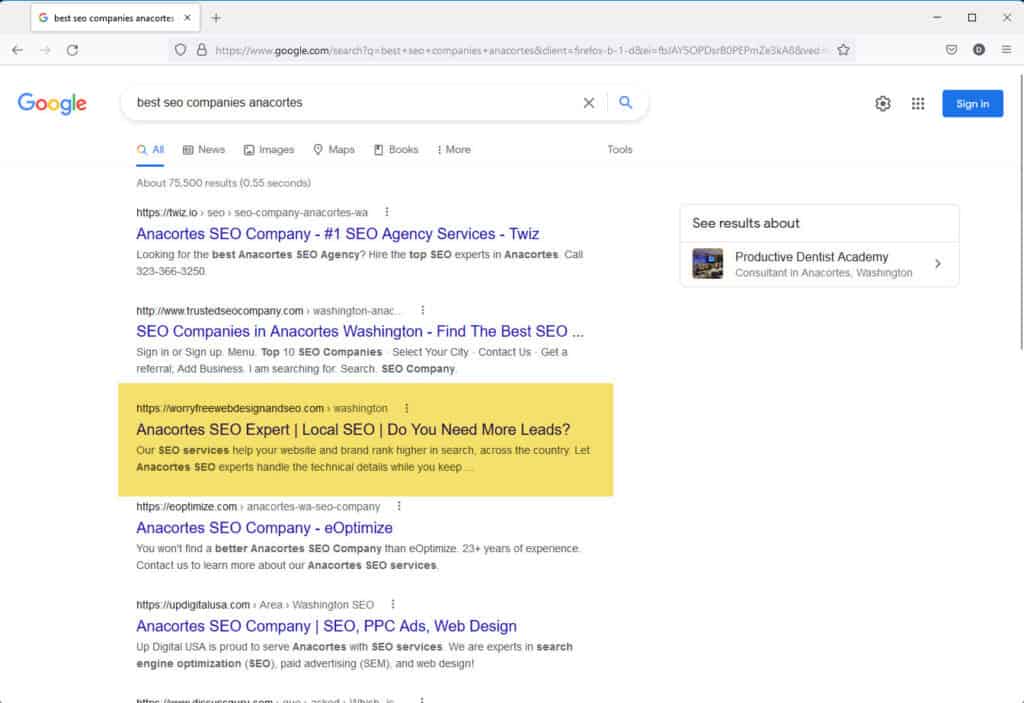
Task: Open 'Anacortes SEO Expert | Local SEO' result
Action: [353, 429]
